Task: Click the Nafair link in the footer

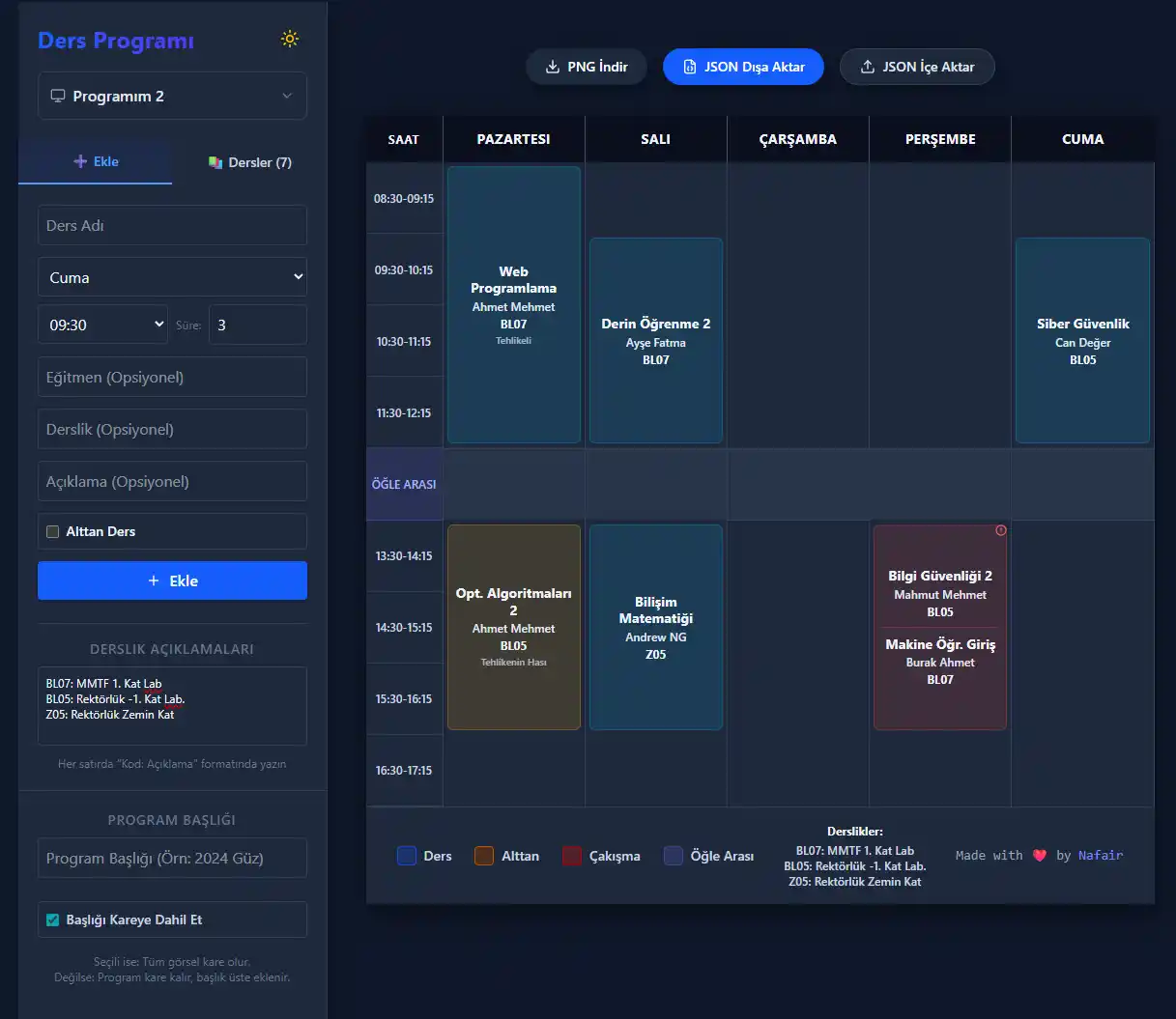Action: click(x=1101, y=855)
